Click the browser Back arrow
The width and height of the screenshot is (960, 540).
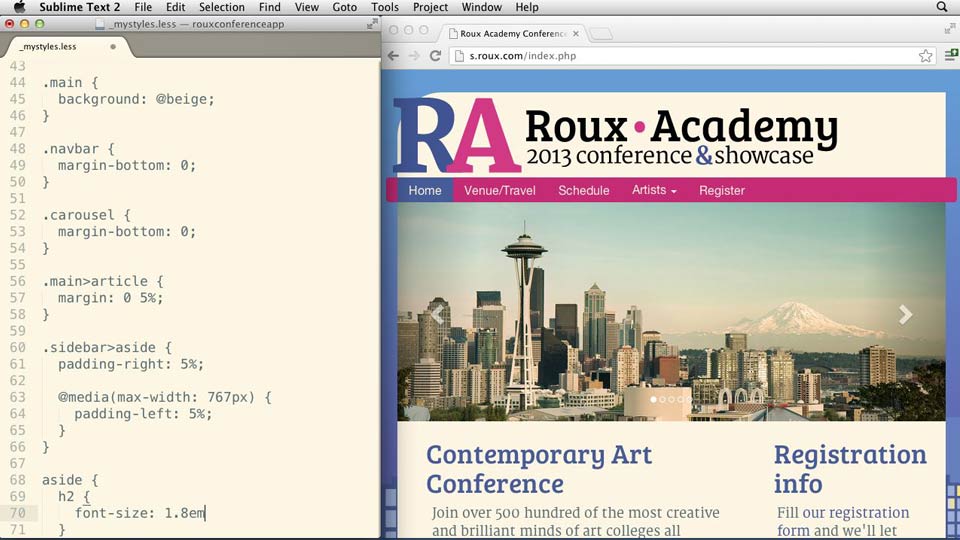click(x=393, y=56)
